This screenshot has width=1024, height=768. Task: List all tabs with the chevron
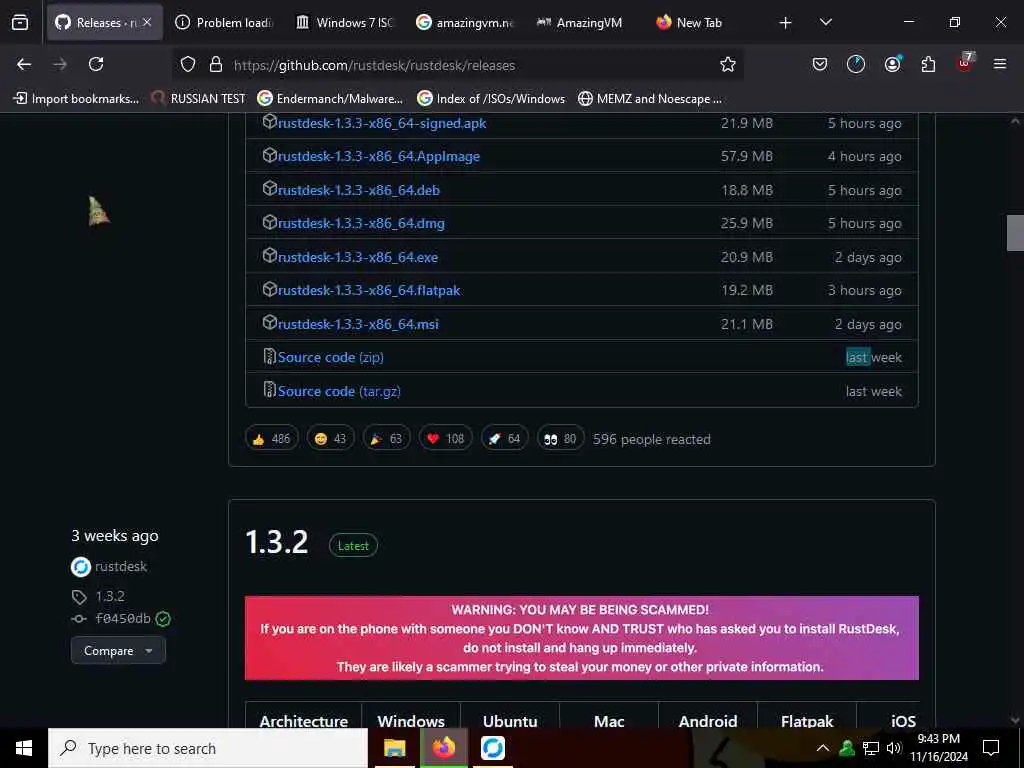click(825, 22)
